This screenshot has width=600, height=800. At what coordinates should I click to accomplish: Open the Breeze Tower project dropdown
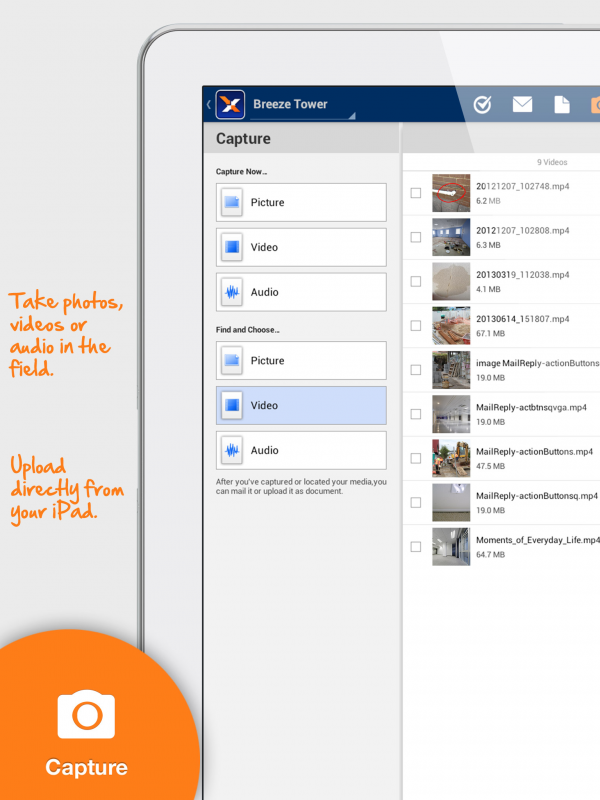(303, 105)
